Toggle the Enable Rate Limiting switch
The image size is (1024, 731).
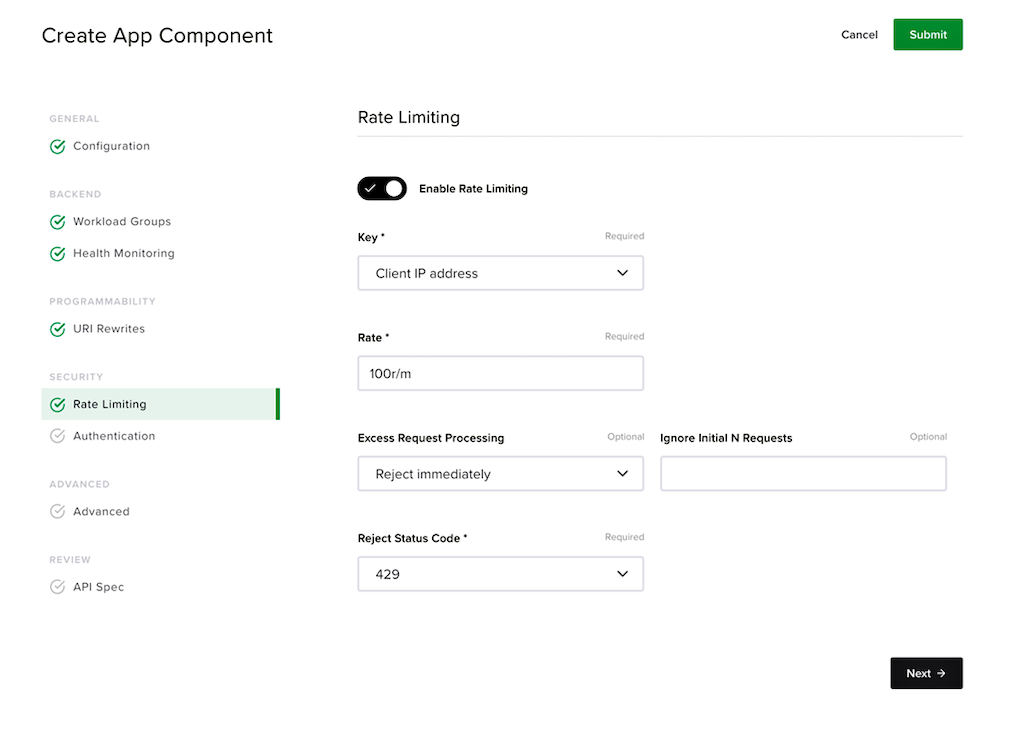click(x=382, y=188)
